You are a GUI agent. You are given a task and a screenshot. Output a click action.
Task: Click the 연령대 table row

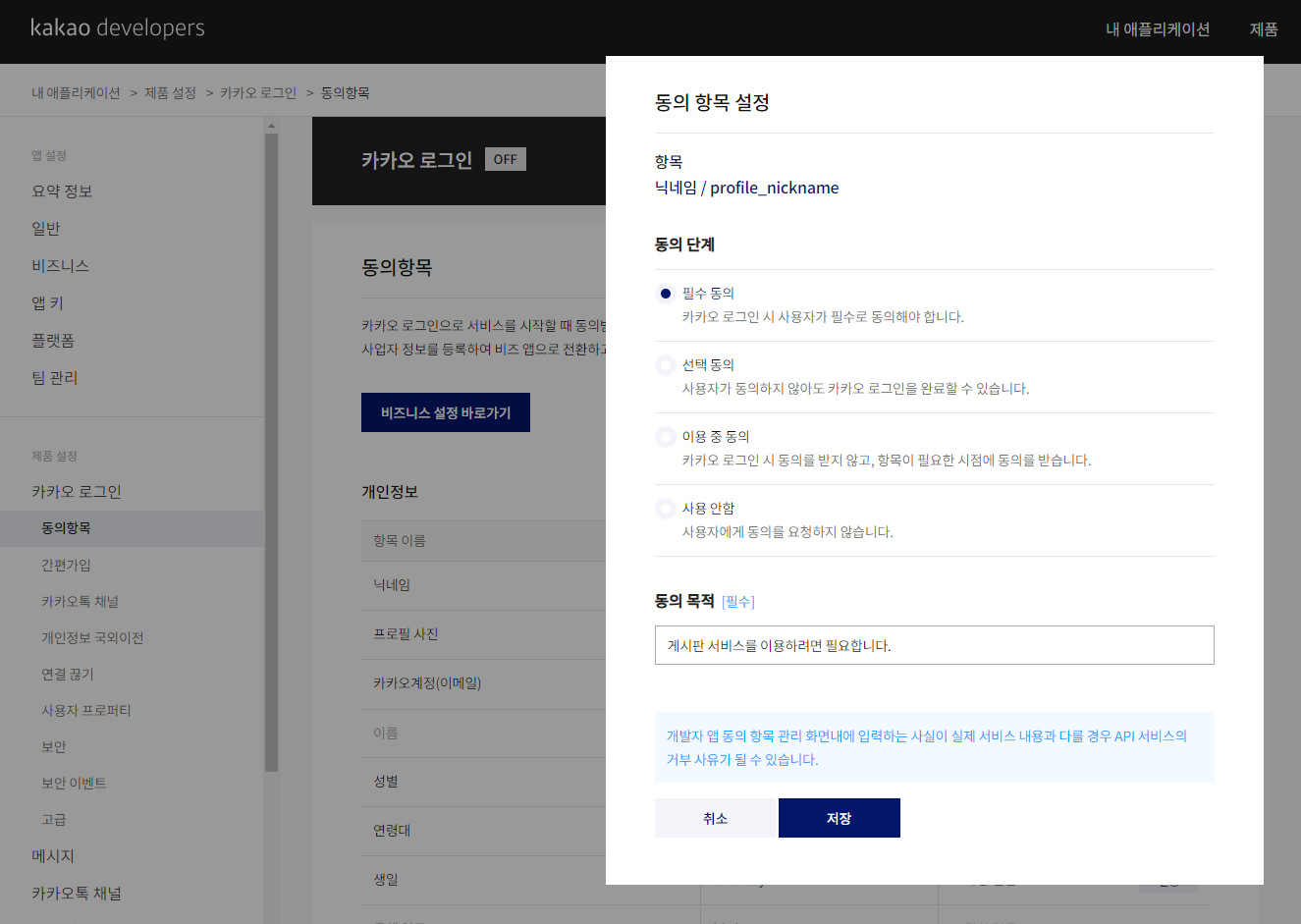[x=483, y=831]
